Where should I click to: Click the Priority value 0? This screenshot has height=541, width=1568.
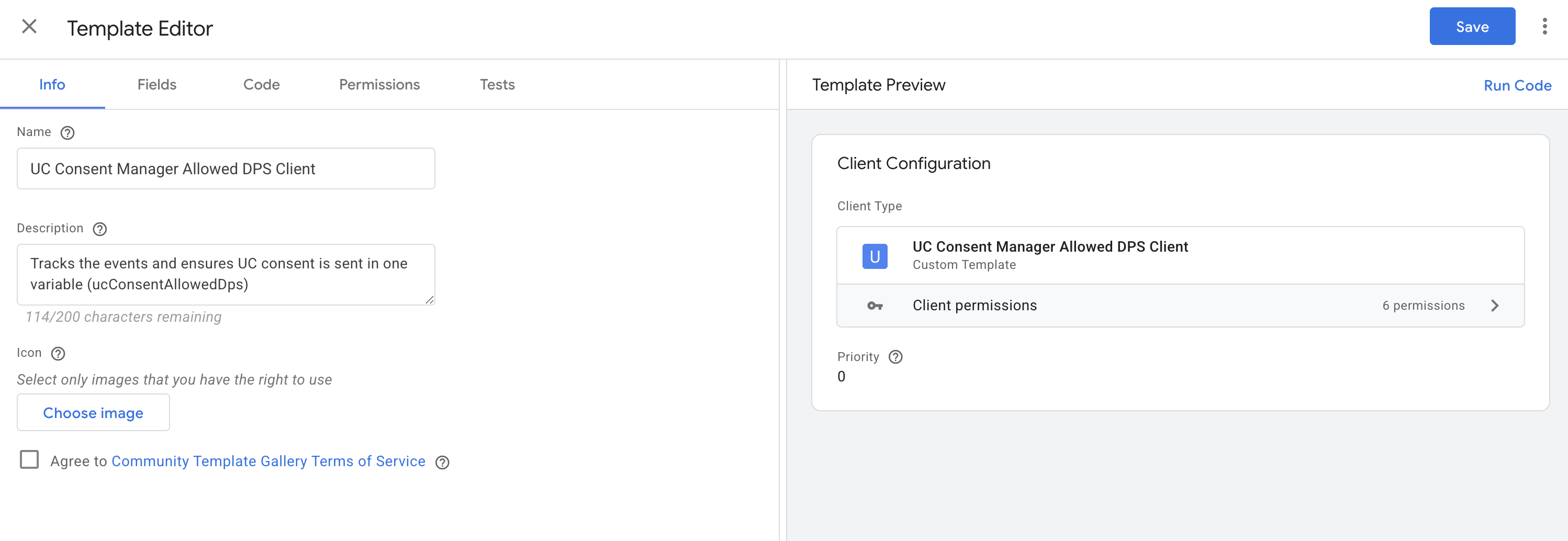tap(841, 377)
